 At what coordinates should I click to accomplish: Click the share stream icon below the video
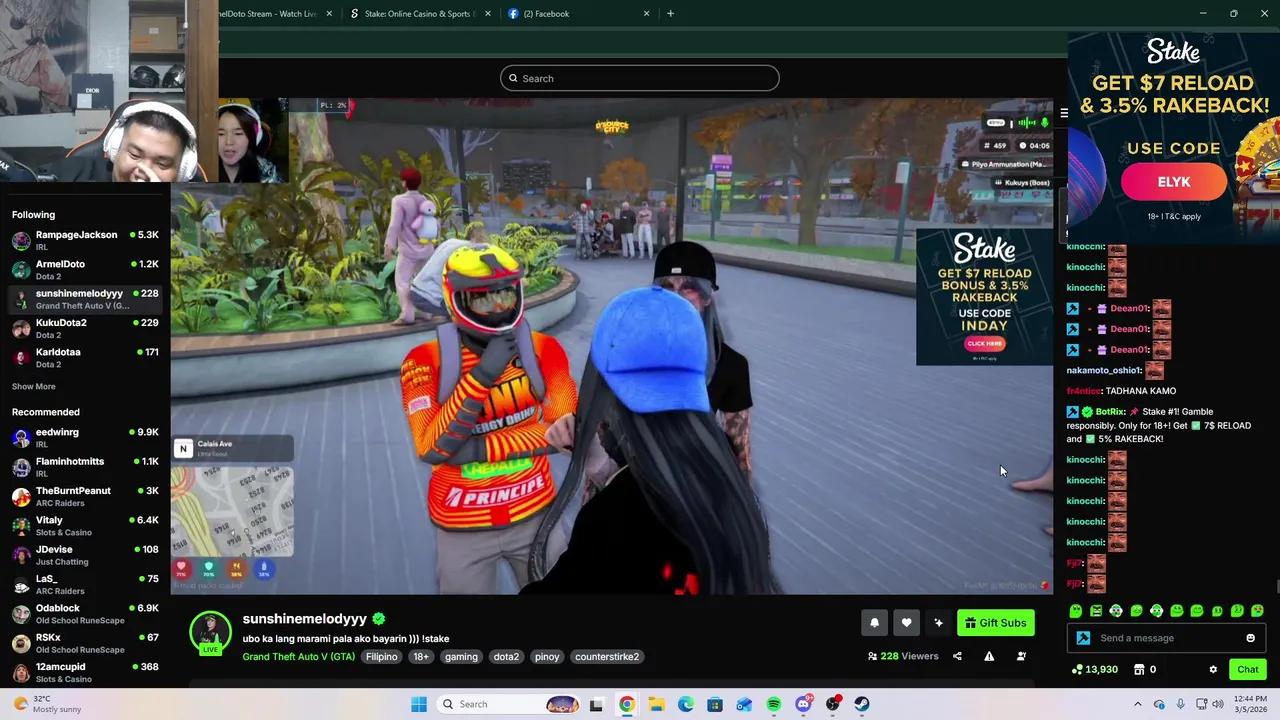click(957, 656)
